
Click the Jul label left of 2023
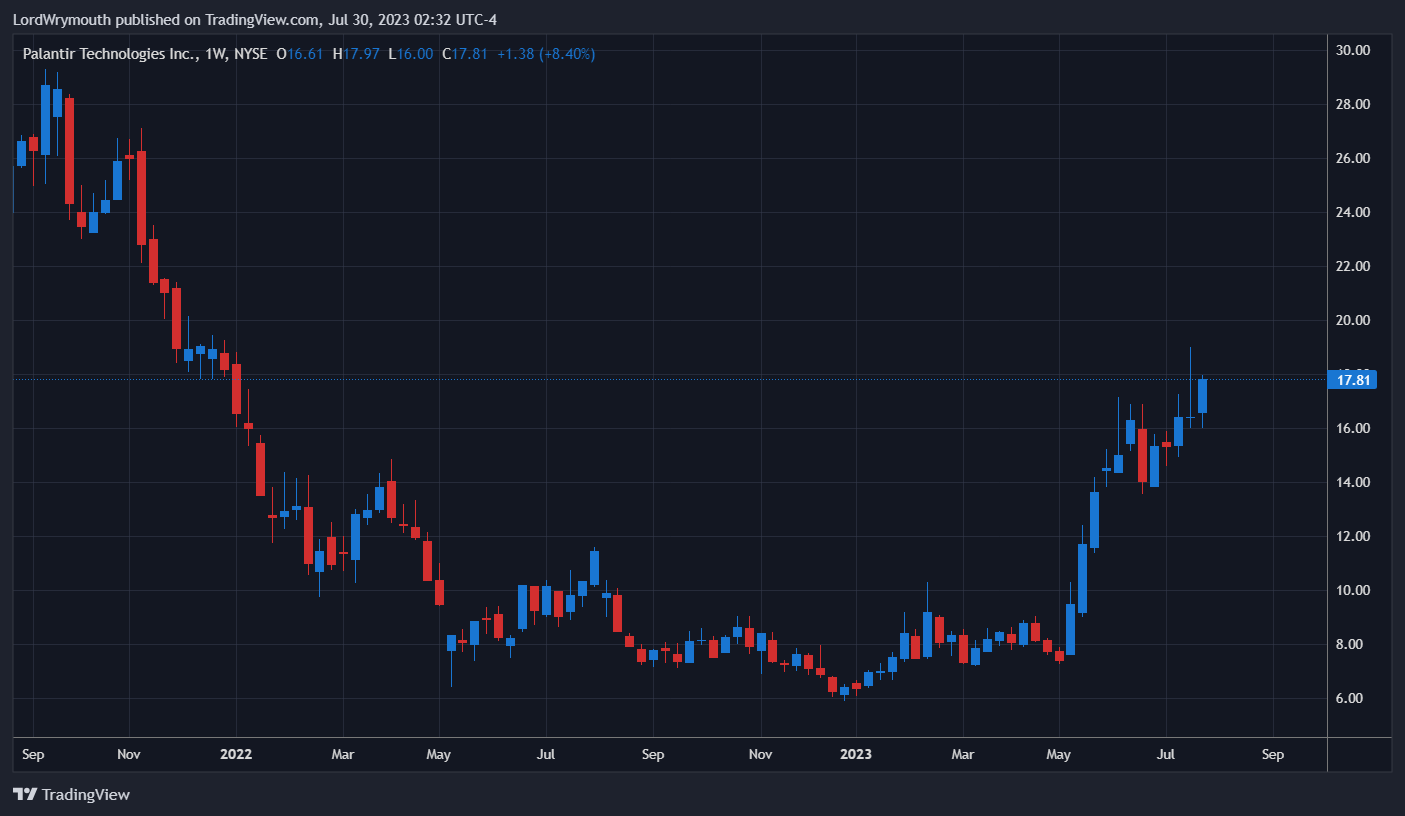click(545, 754)
